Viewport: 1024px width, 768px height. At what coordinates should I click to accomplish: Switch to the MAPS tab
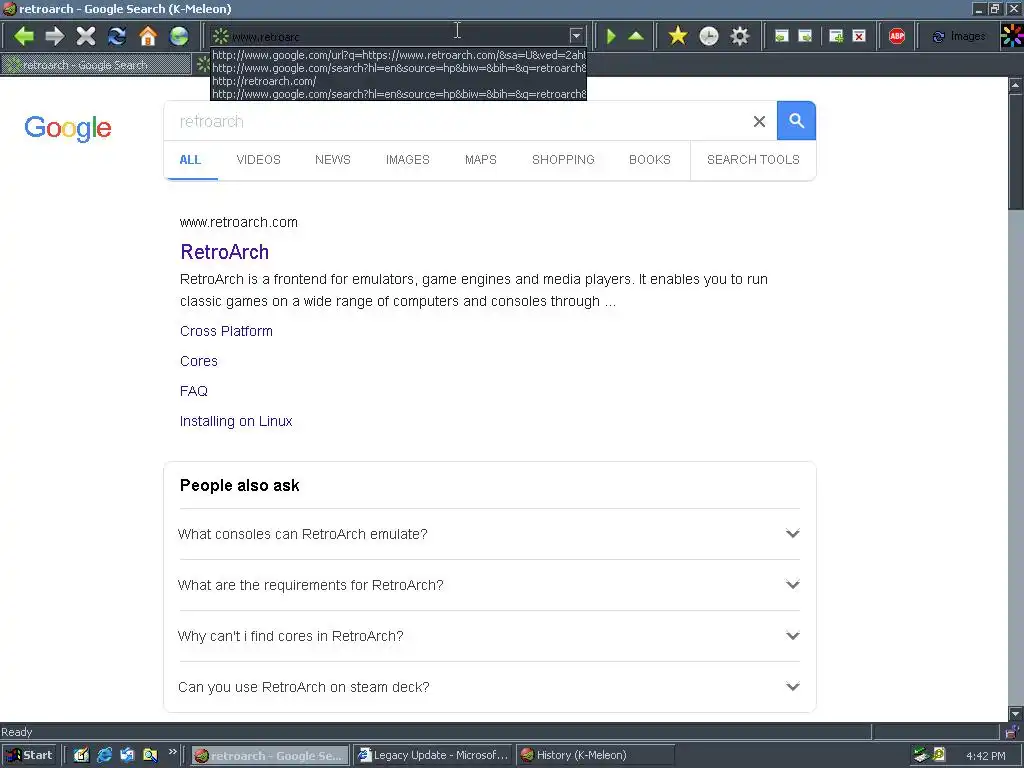tap(481, 160)
